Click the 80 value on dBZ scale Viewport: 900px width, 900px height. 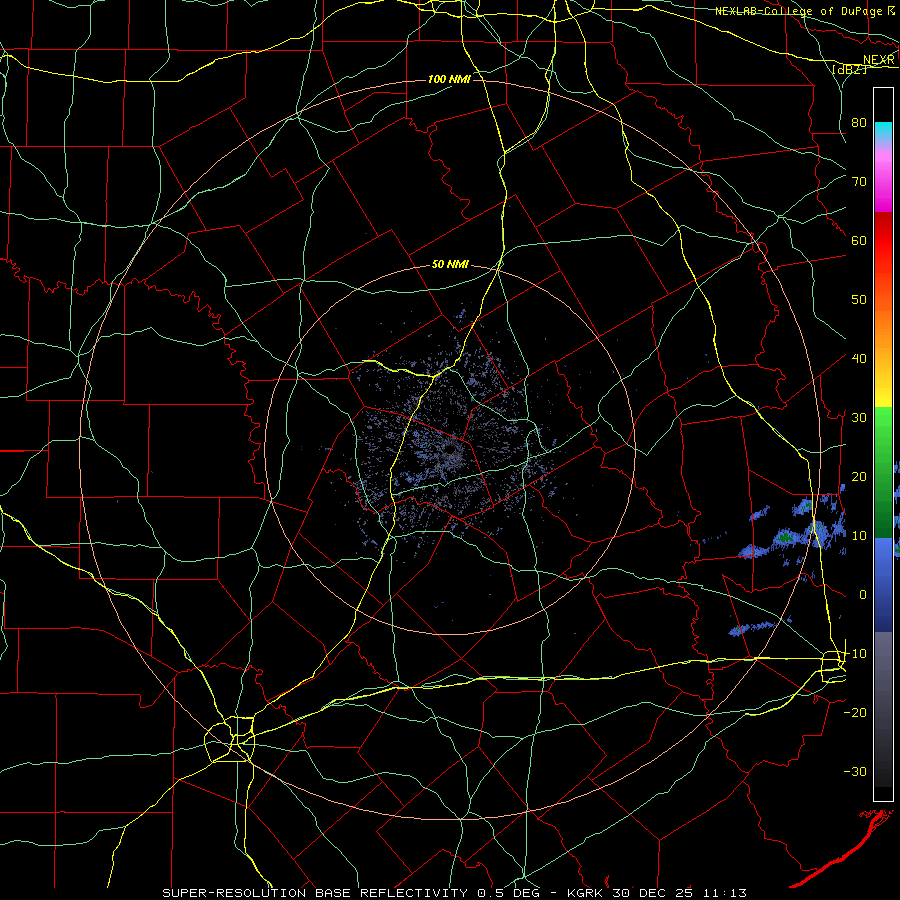point(859,123)
